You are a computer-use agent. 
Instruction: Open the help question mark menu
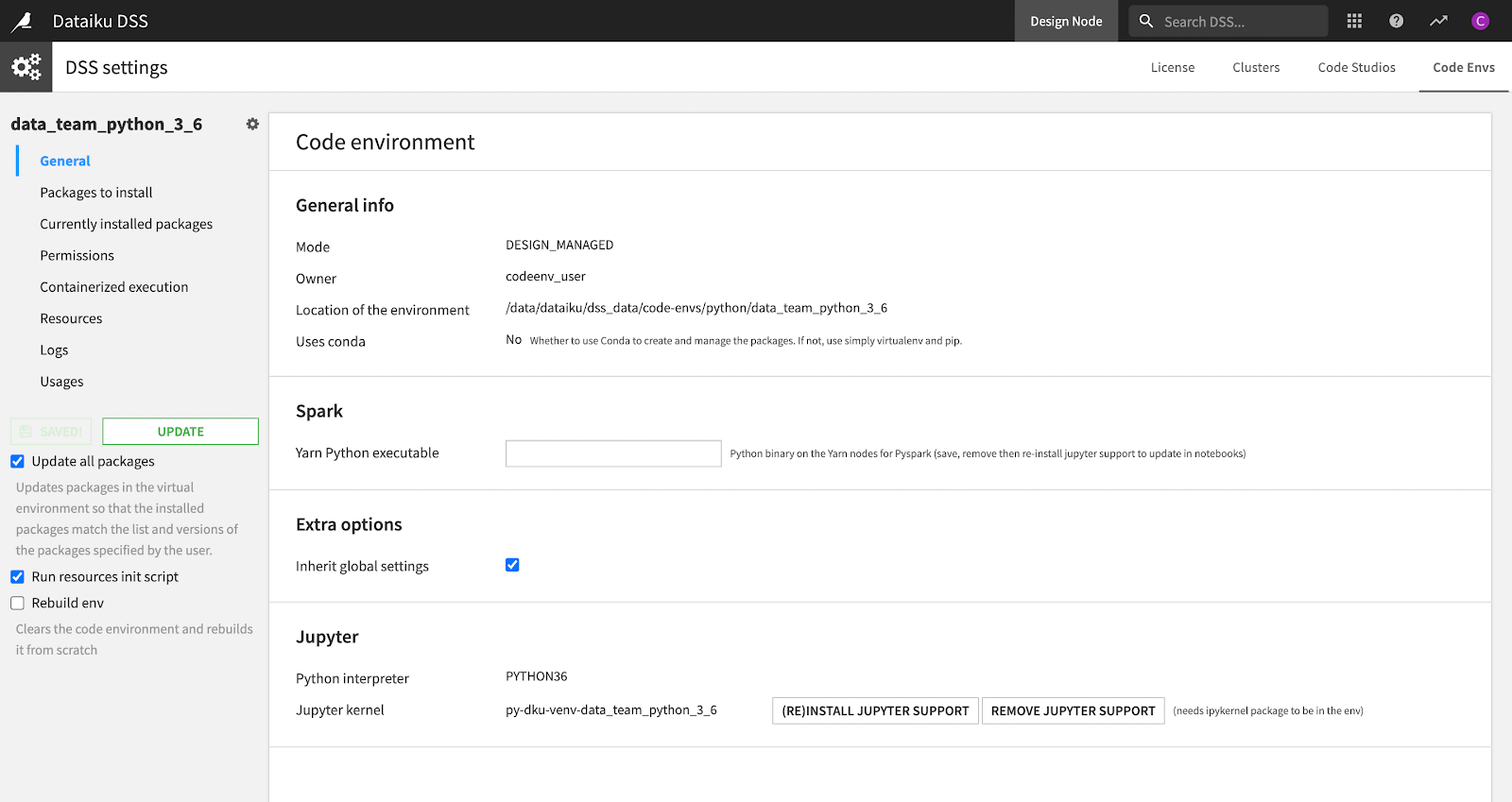(1396, 21)
